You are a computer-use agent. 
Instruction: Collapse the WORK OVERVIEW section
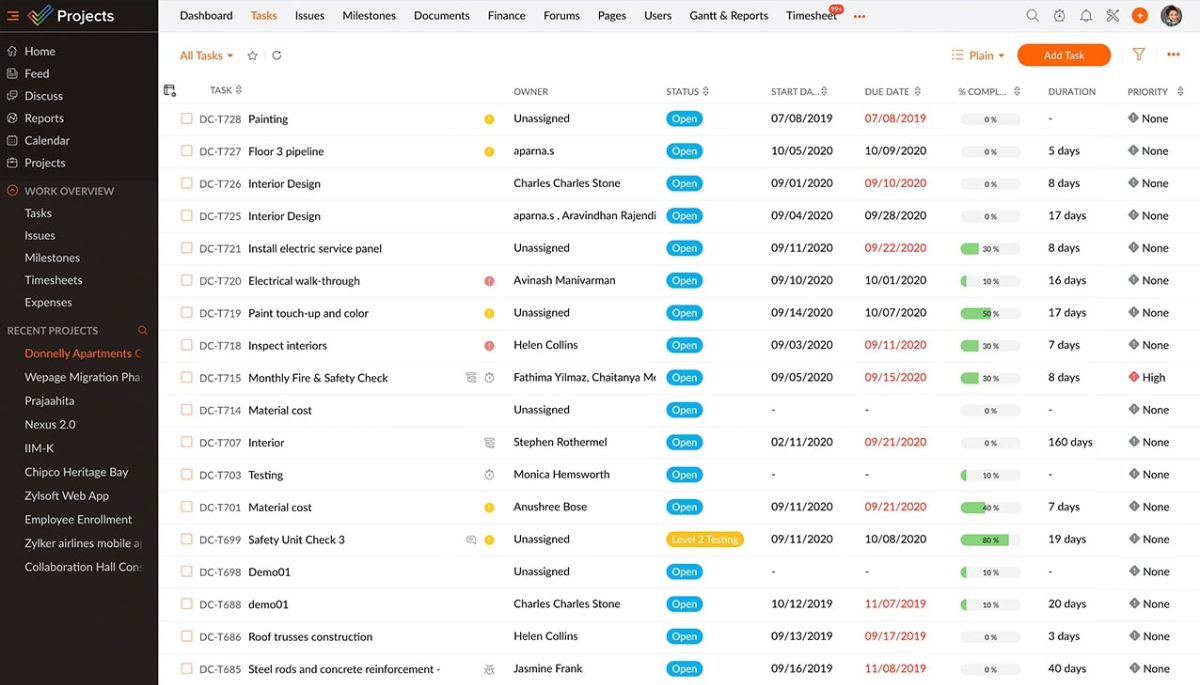point(13,190)
